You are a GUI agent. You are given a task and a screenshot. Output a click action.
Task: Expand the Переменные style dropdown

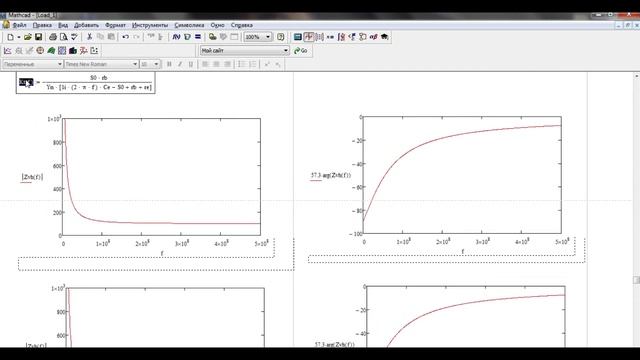point(60,64)
